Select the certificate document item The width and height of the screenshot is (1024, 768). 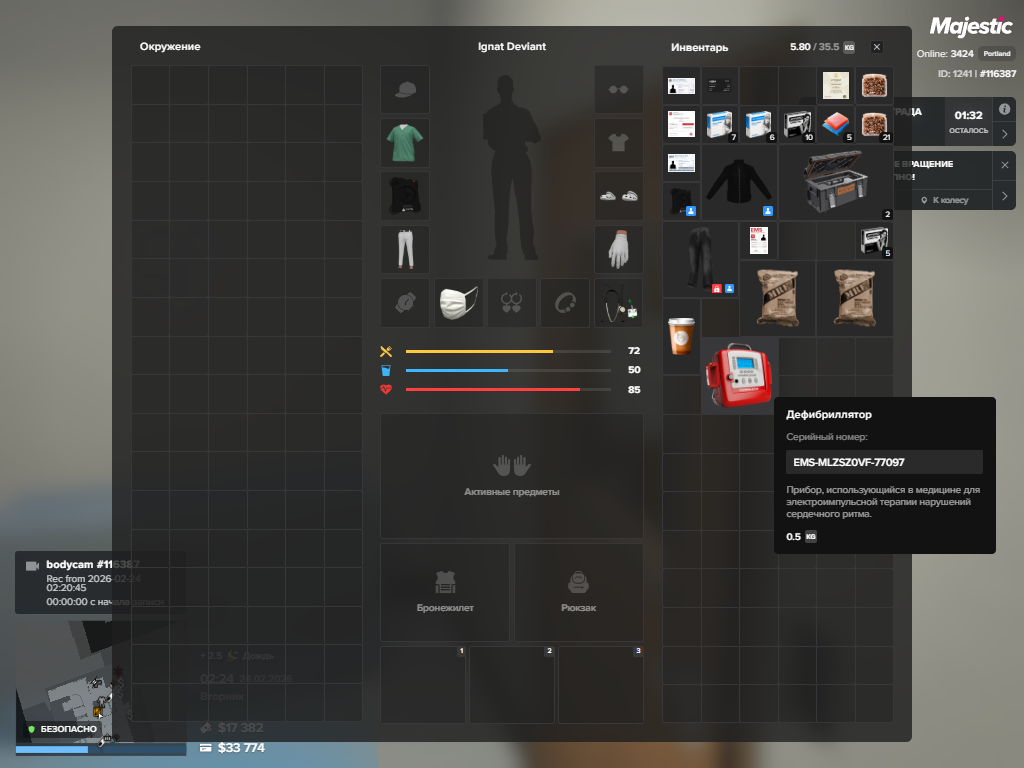click(835, 86)
